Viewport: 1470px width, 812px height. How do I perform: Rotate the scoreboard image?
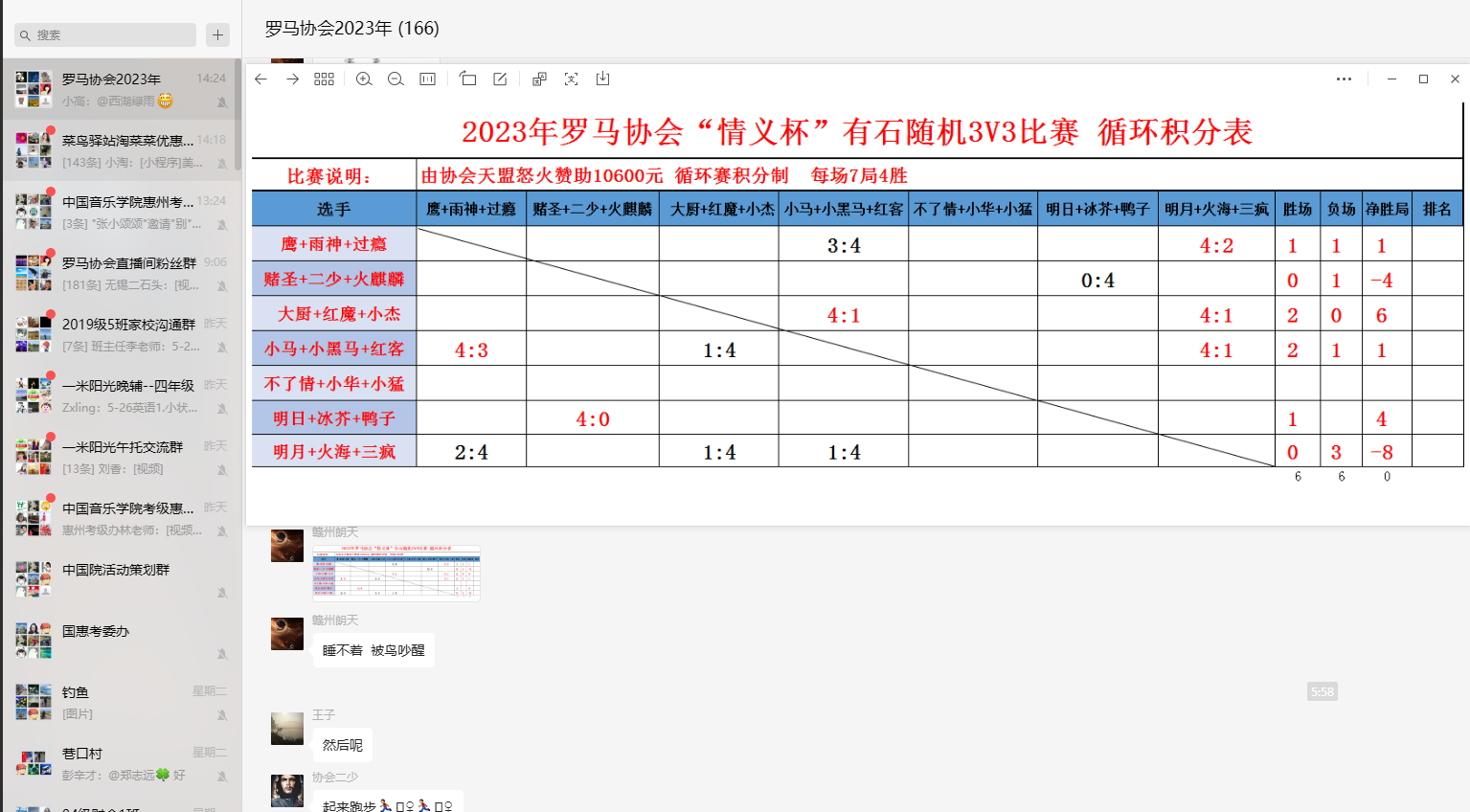pyautogui.click(x=467, y=79)
